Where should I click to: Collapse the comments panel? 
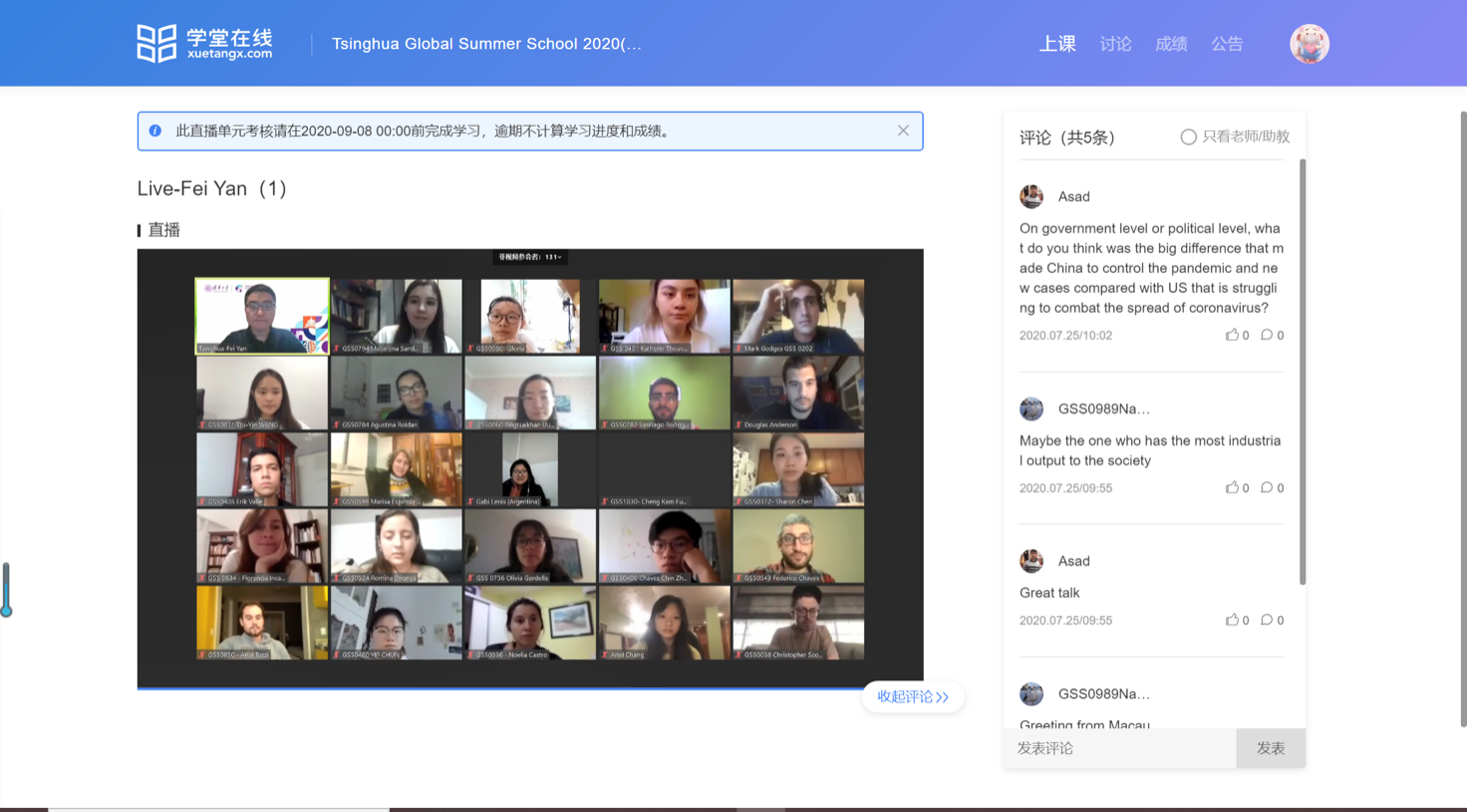[x=912, y=696]
